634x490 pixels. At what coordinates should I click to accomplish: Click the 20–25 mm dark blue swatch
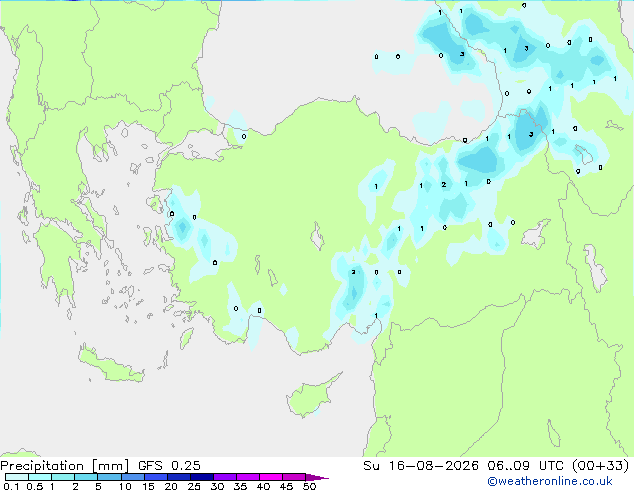point(178,477)
